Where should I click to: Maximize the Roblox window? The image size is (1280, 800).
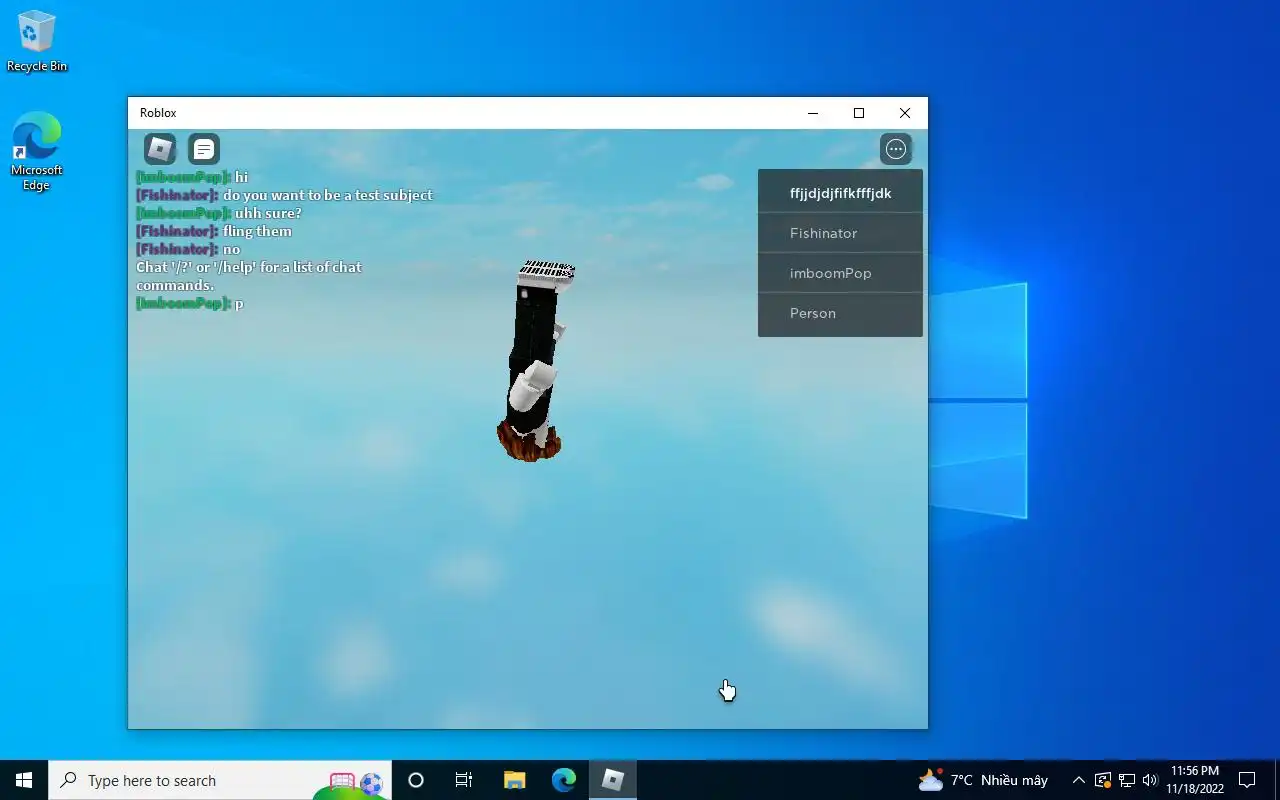(859, 113)
